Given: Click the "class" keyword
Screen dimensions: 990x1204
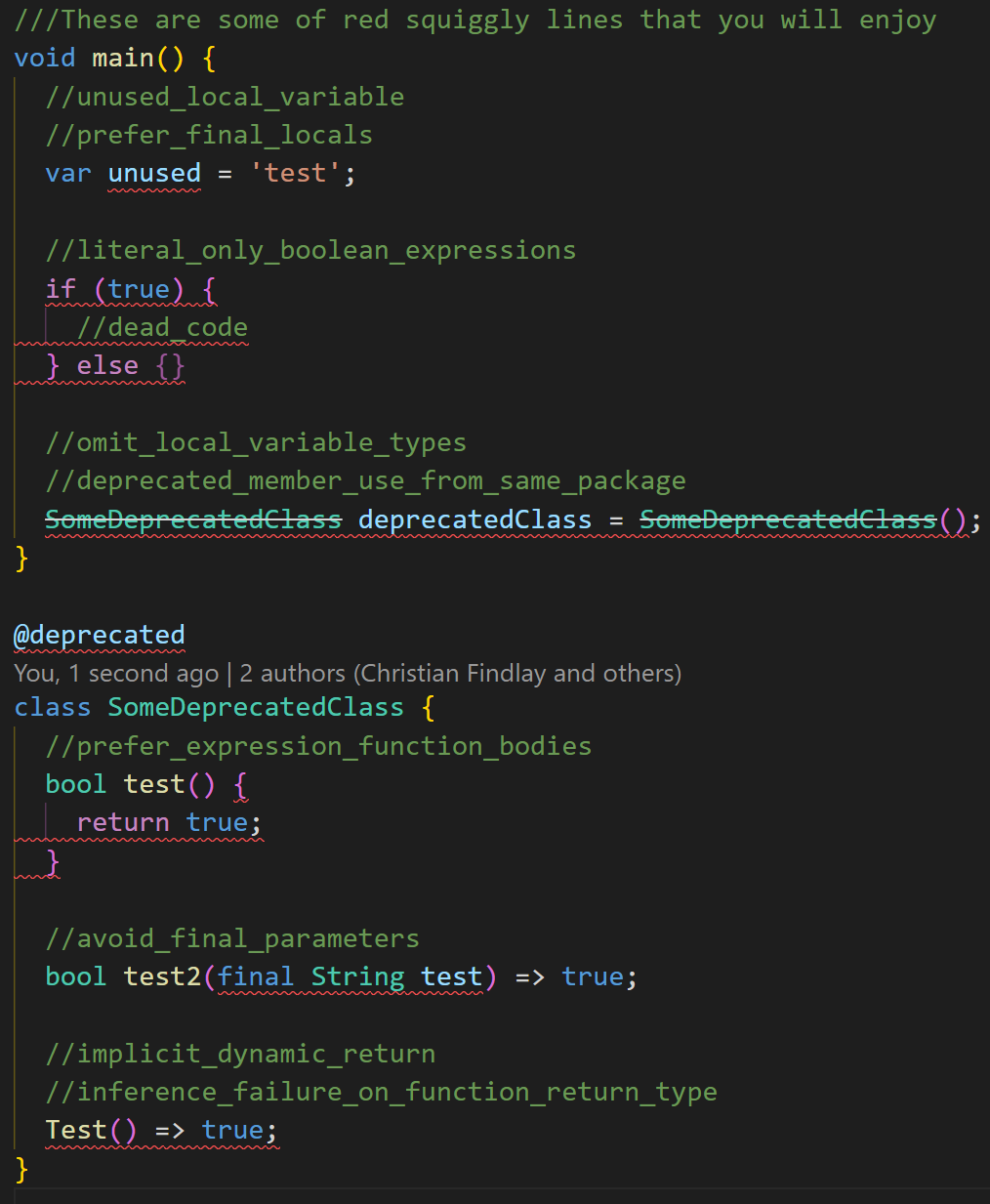Looking at the screenshot, I should tap(53, 708).
